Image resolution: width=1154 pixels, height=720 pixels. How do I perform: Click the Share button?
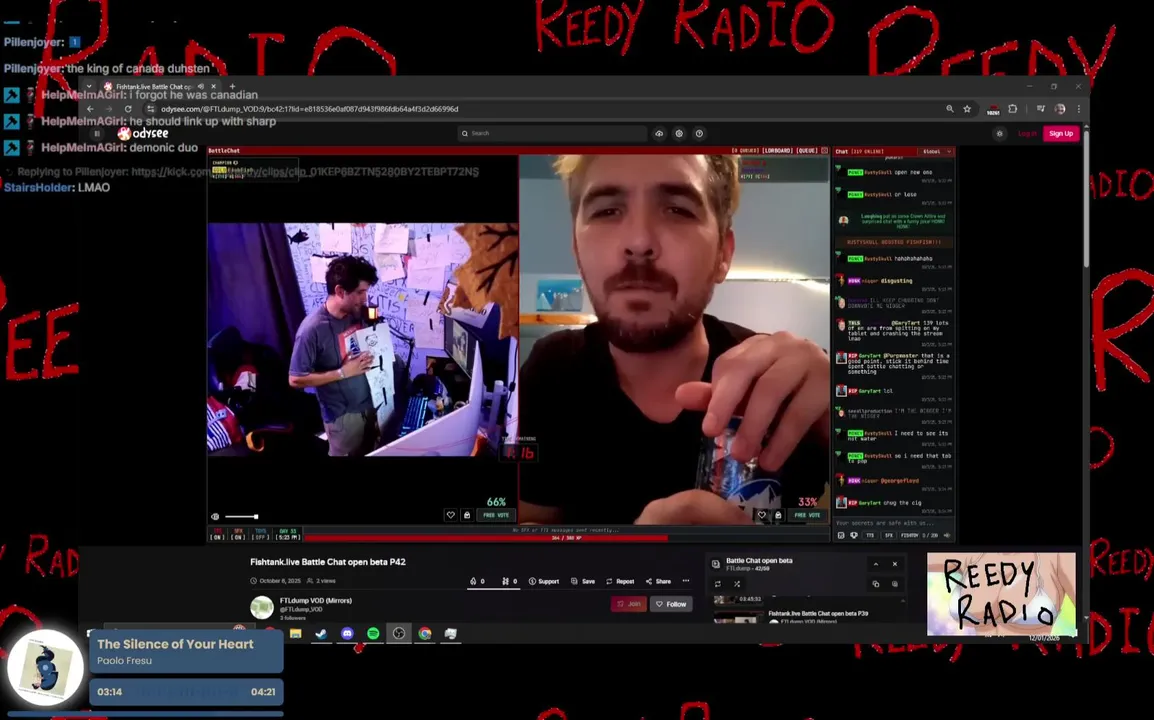point(658,582)
